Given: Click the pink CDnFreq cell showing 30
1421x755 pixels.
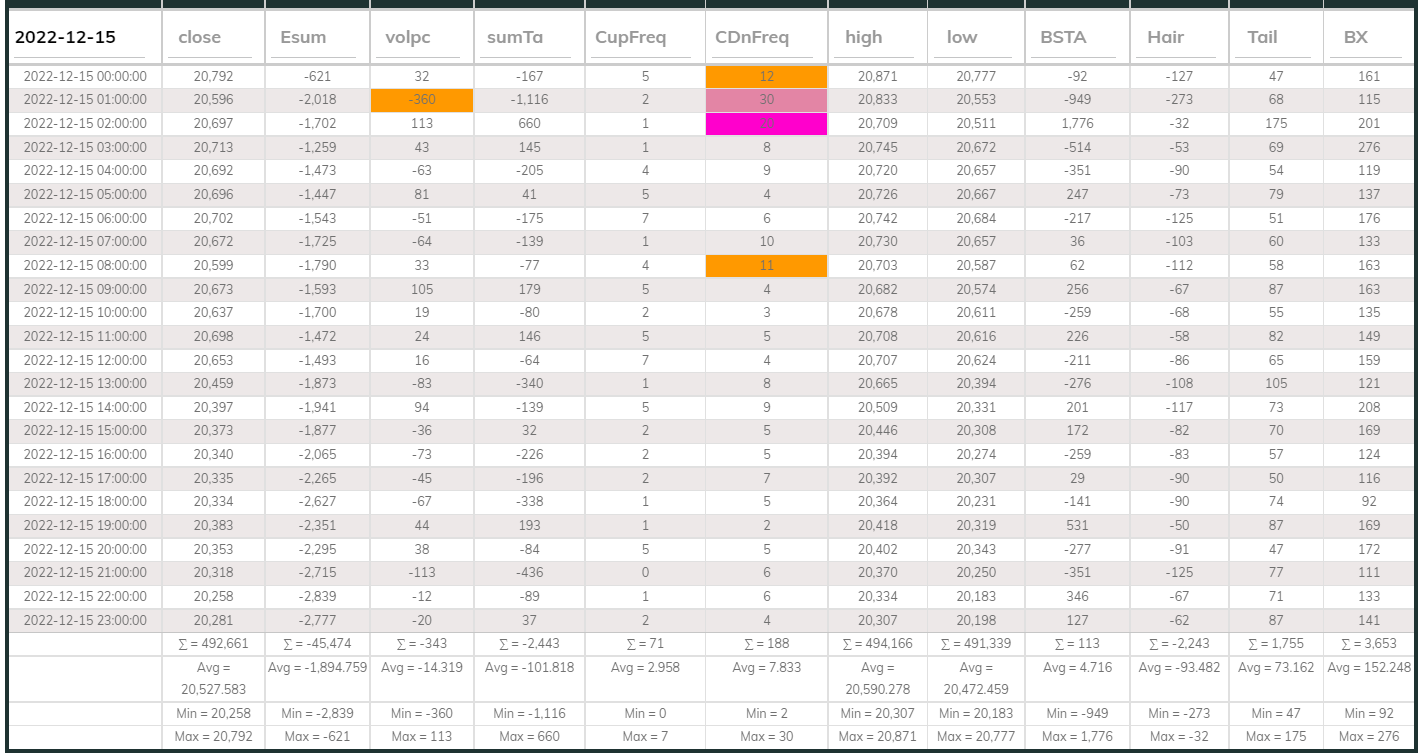Looking at the screenshot, I should pyautogui.click(x=766, y=100).
